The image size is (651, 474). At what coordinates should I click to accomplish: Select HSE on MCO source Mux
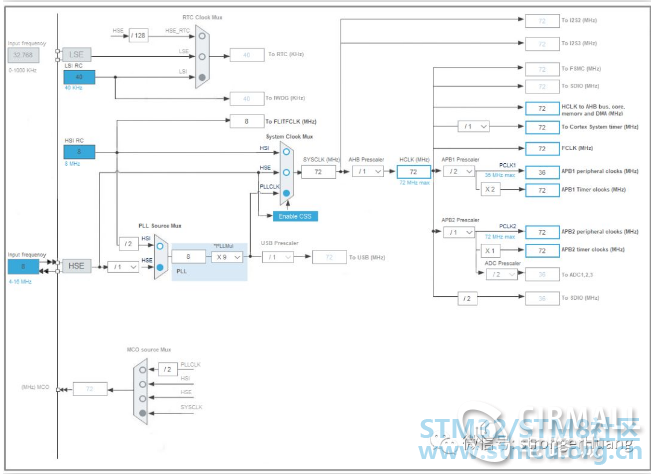click(142, 398)
